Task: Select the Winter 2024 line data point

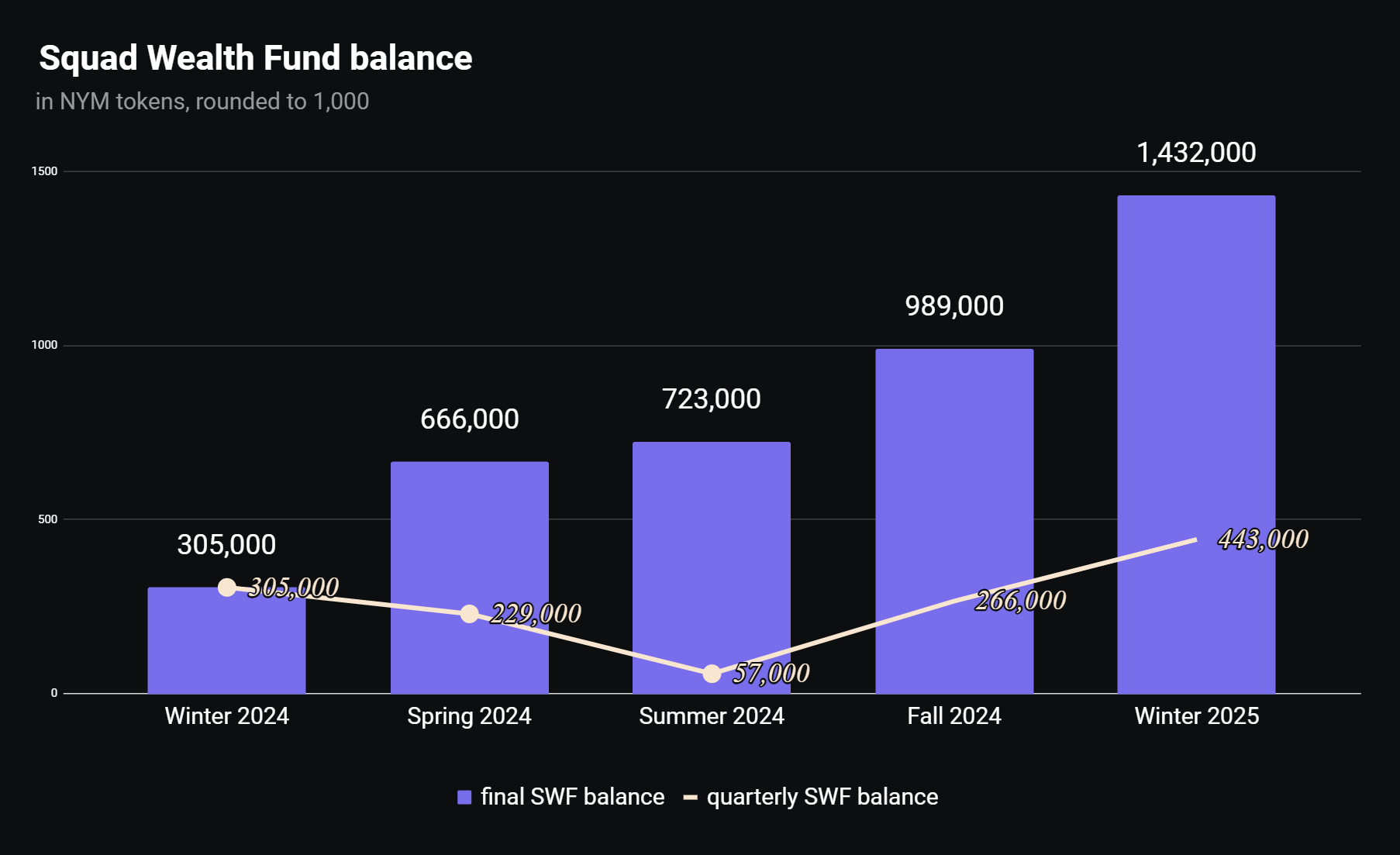Action: [226, 588]
